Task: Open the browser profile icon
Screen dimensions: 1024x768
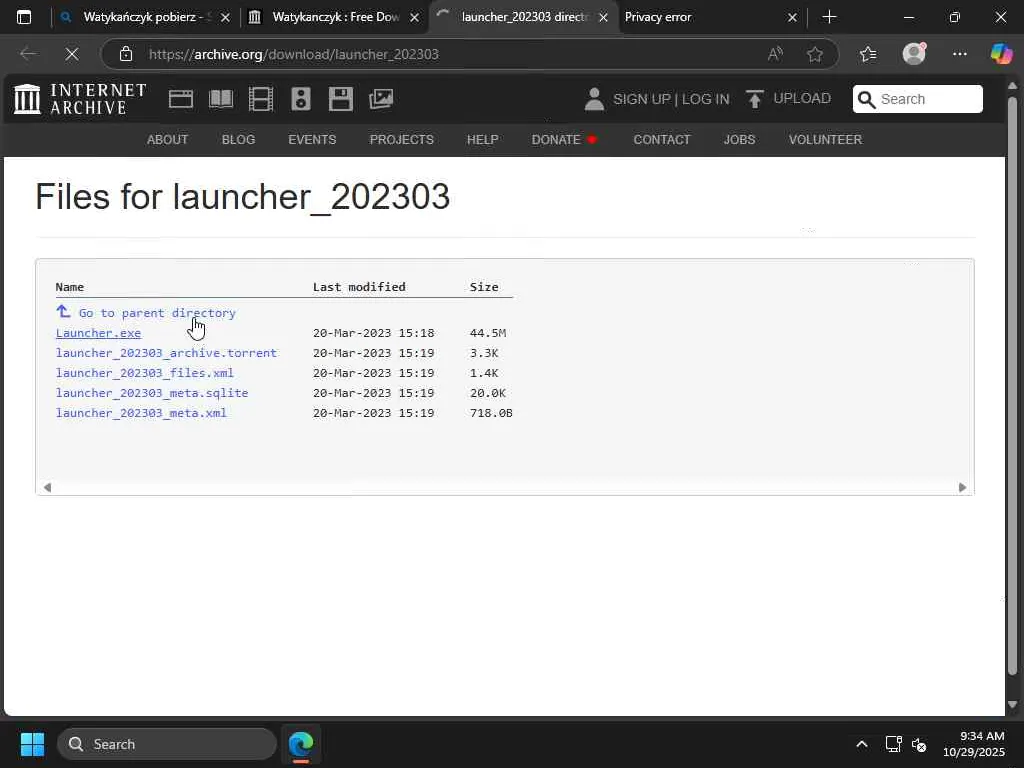Action: coord(914,54)
